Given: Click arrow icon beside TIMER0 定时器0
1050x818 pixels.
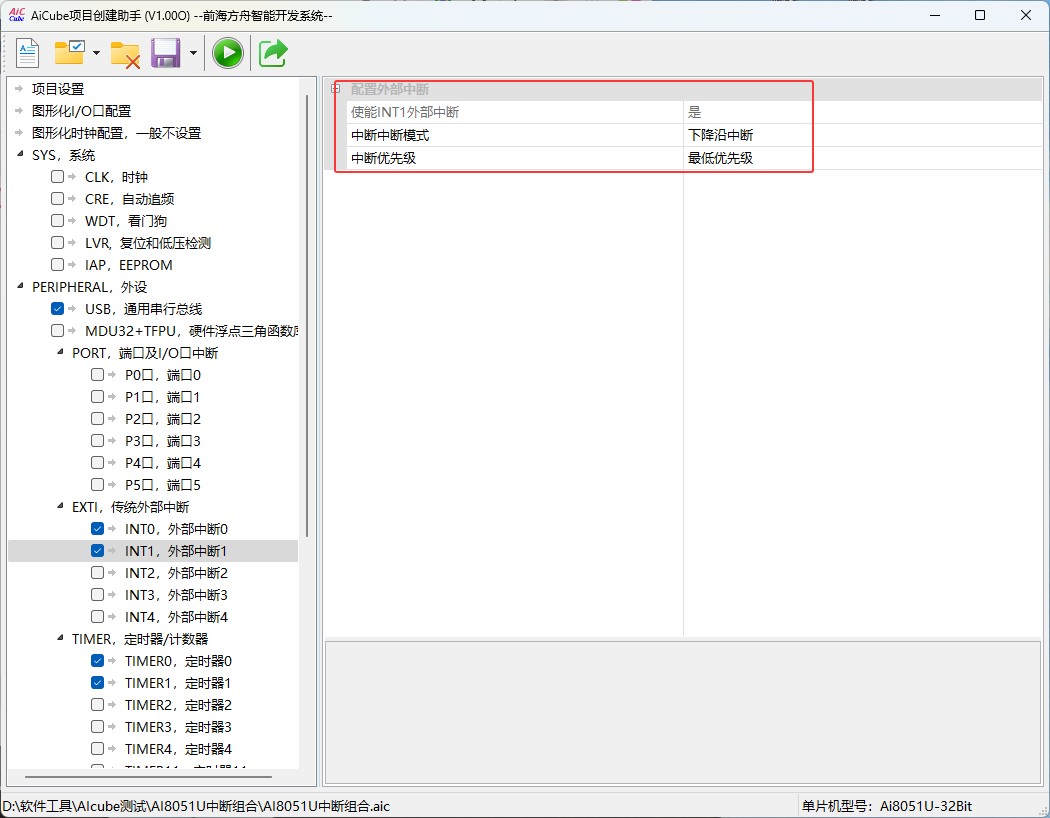Looking at the screenshot, I should point(112,661).
